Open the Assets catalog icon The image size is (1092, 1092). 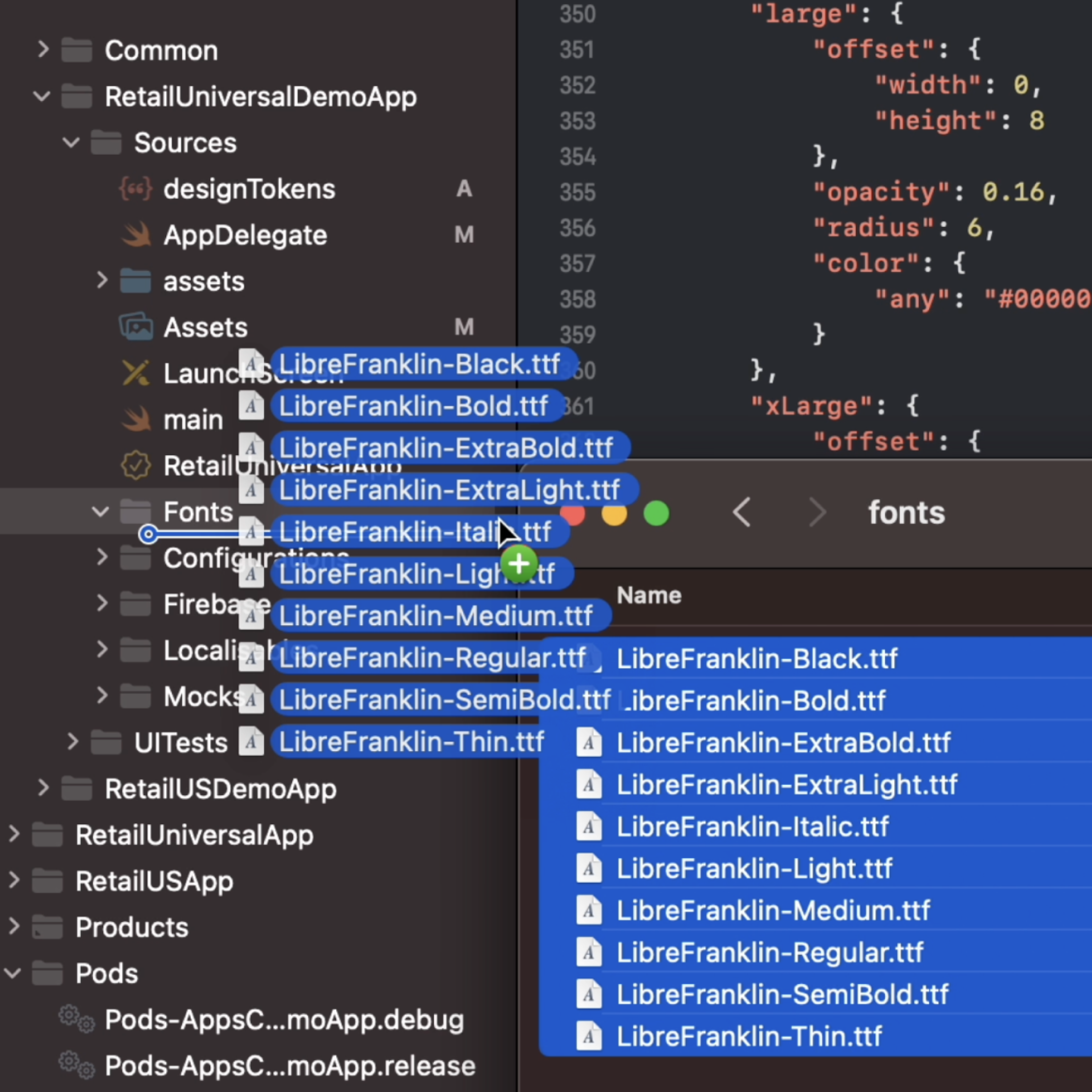(135, 327)
